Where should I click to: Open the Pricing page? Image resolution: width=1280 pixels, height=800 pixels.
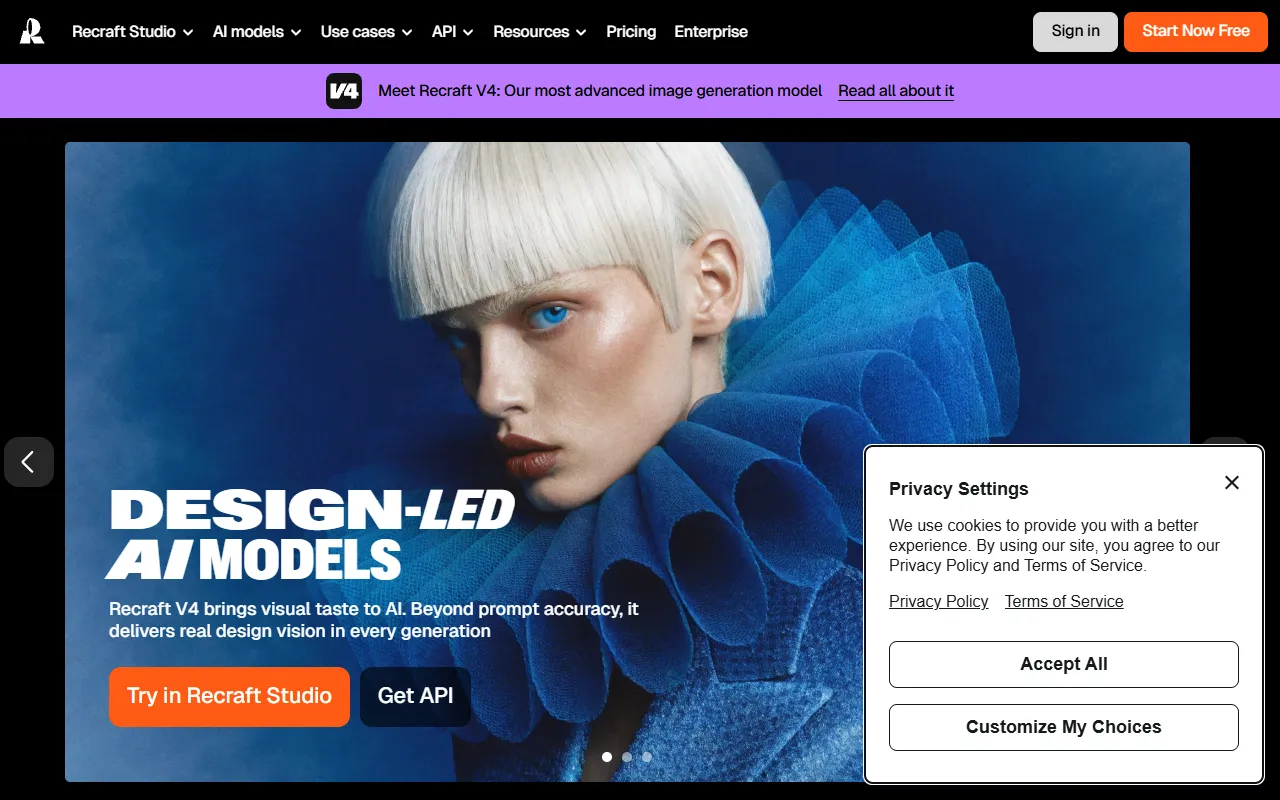point(631,32)
